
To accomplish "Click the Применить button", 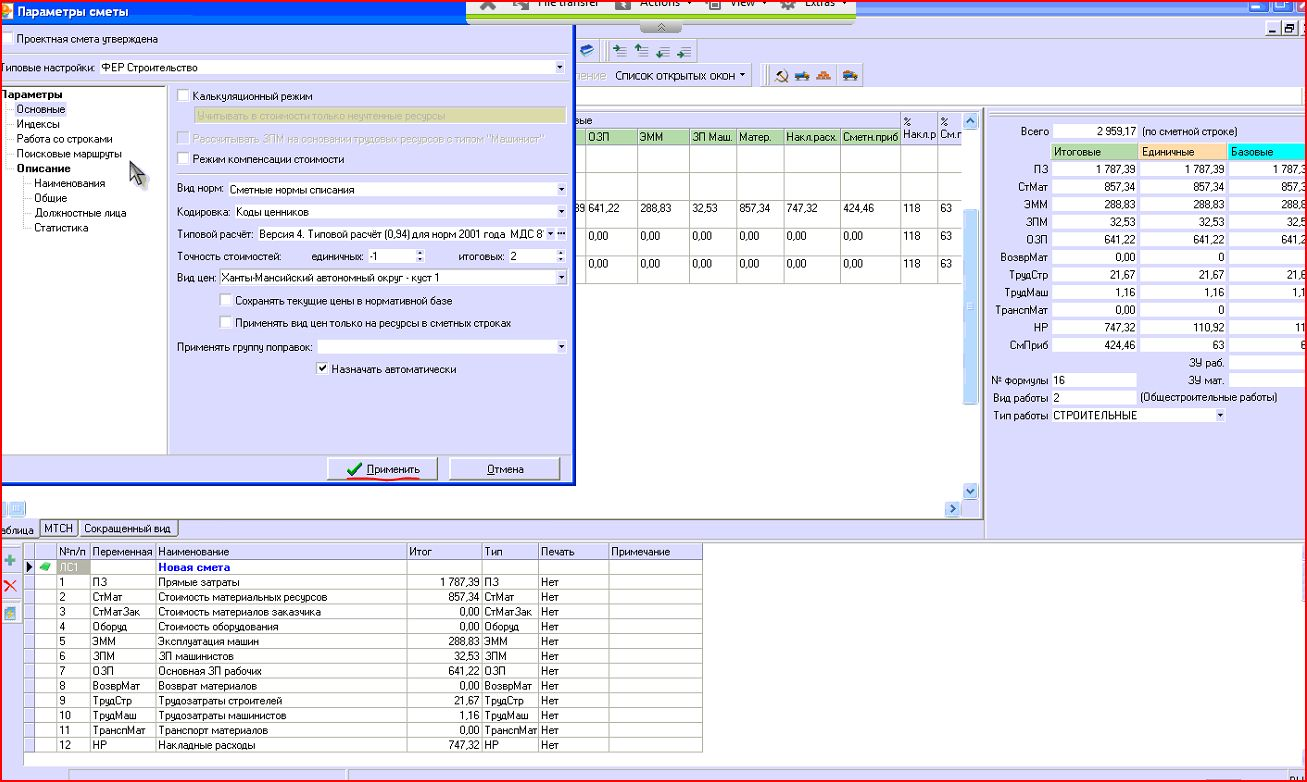I will [382, 469].
